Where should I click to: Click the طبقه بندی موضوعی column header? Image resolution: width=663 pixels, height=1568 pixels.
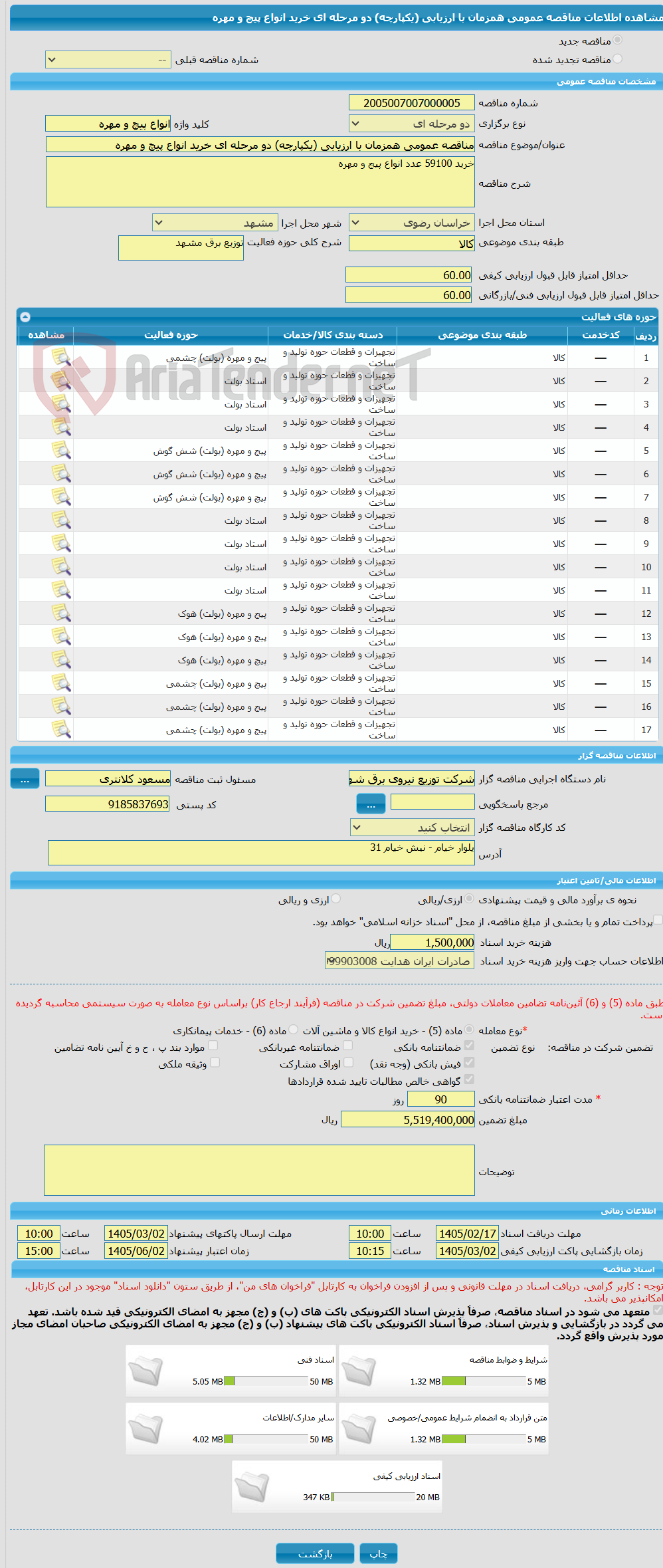point(482,335)
